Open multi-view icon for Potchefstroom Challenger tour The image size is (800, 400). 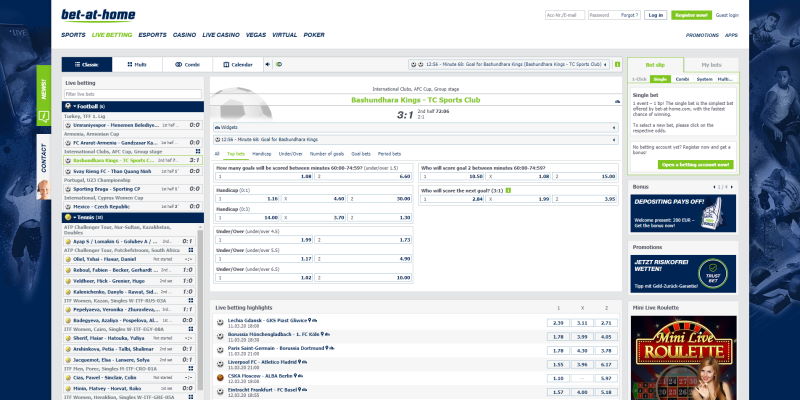(x=191, y=250)
